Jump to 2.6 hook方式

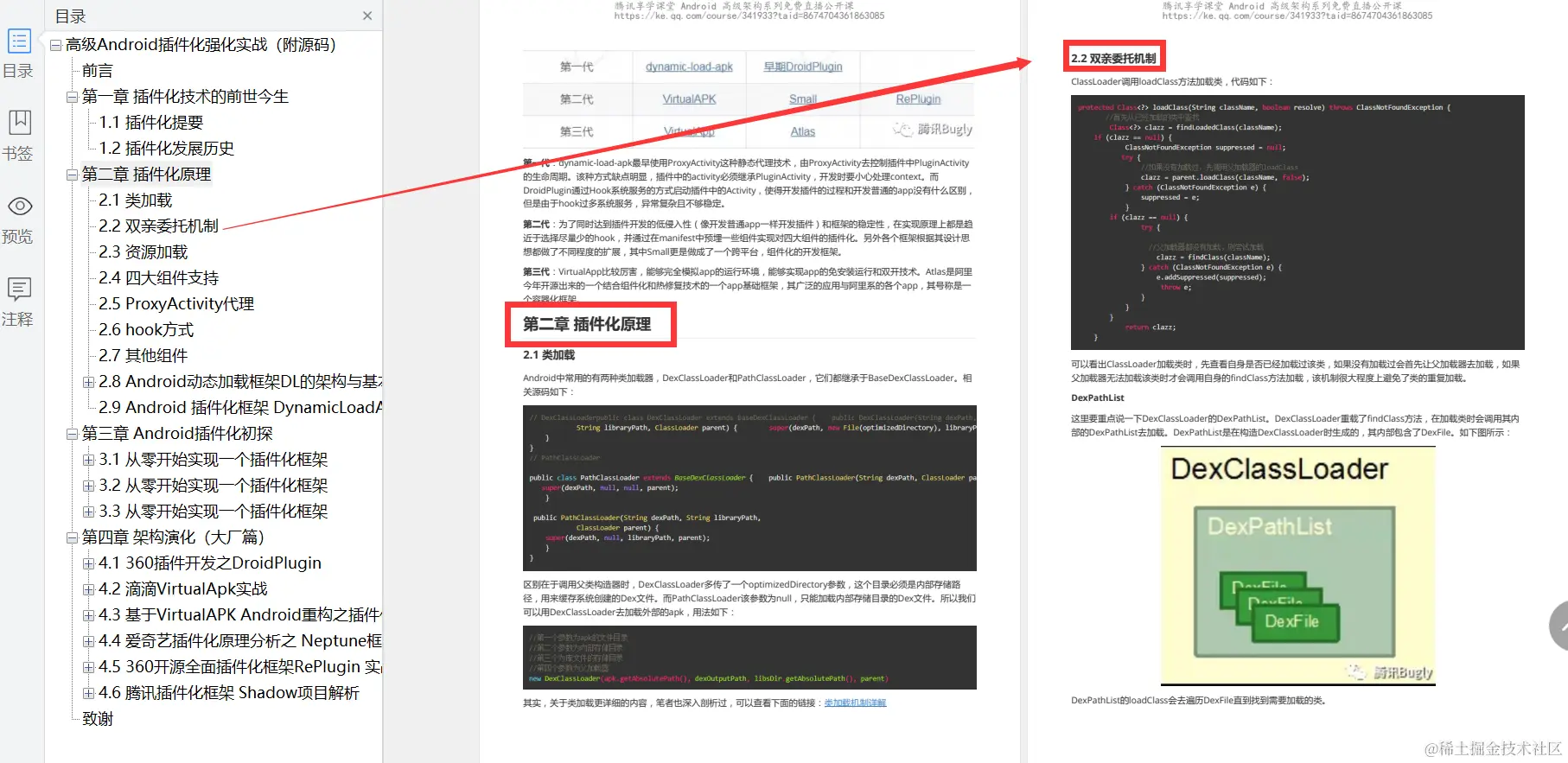tap(146, 330)
